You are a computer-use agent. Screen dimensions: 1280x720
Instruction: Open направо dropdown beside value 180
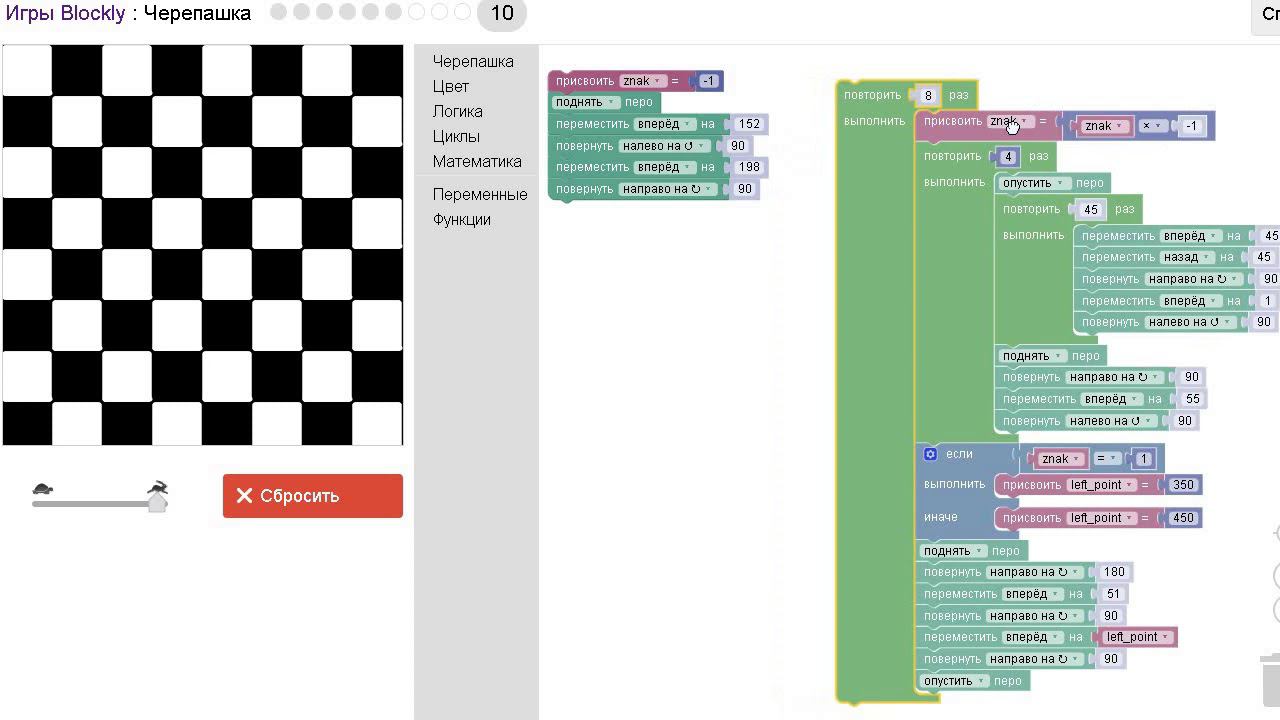point(1034,572)
